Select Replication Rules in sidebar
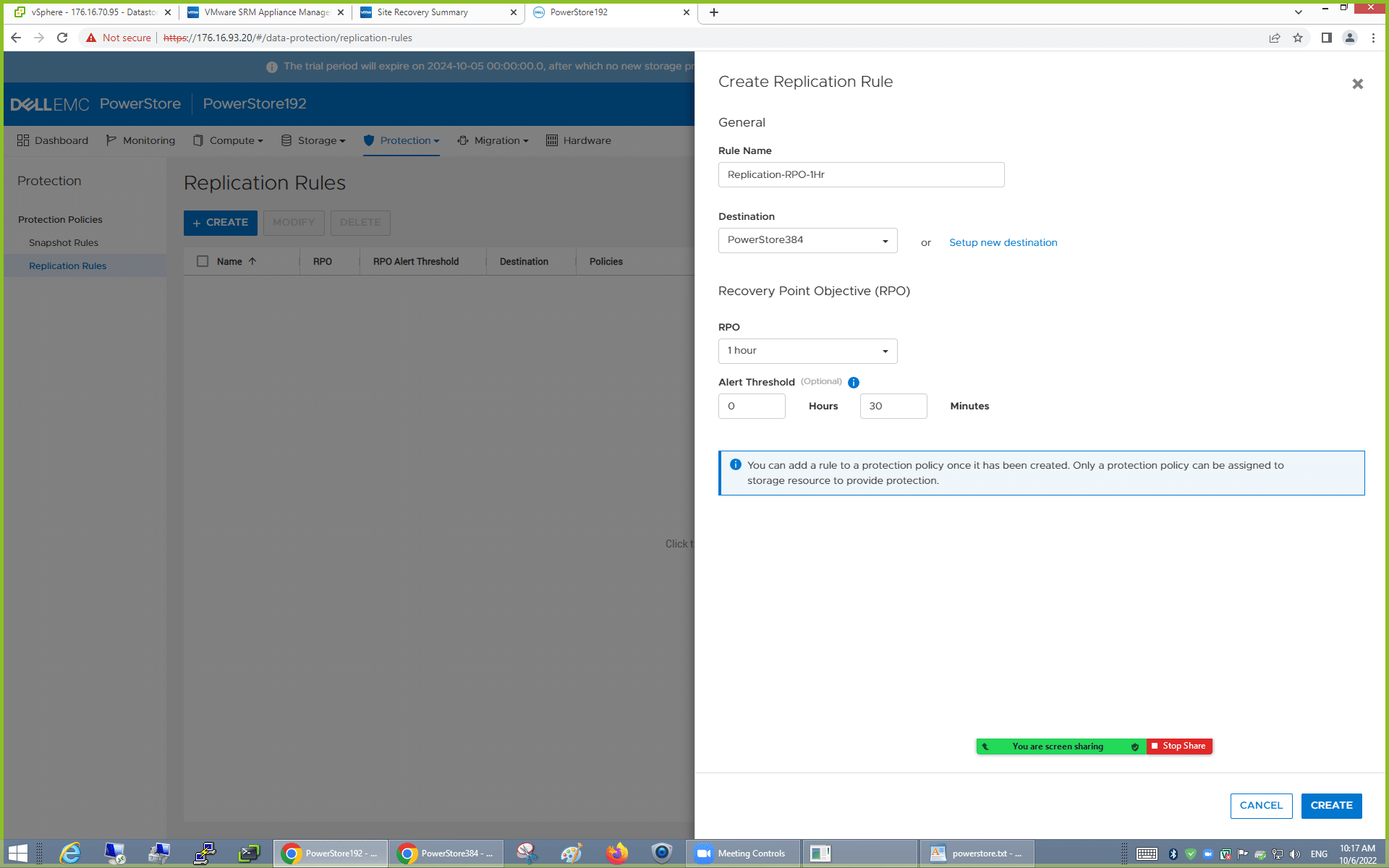This screenshot has height=868, width=1389. pos(67,266)
